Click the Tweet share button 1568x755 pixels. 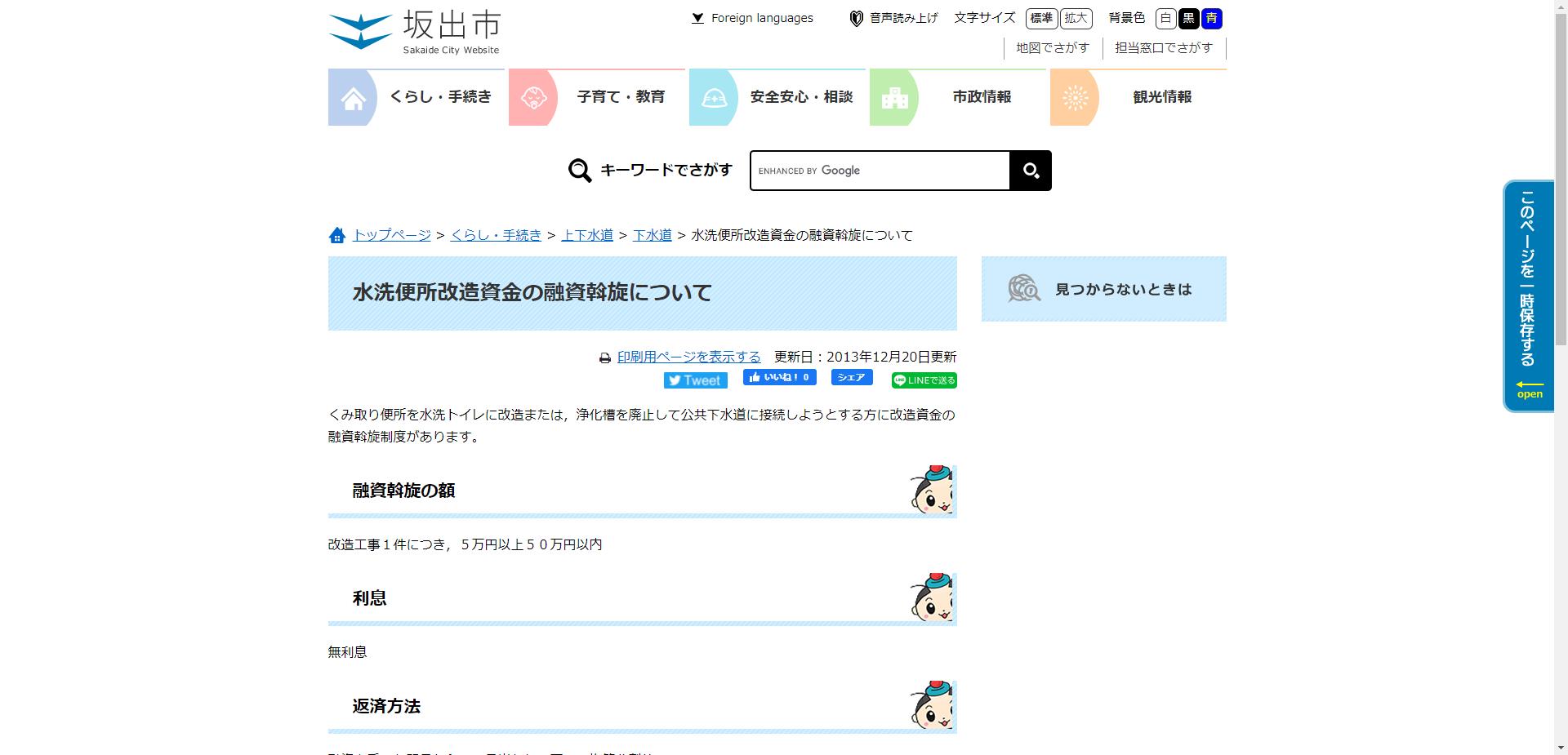click(695, 380)
